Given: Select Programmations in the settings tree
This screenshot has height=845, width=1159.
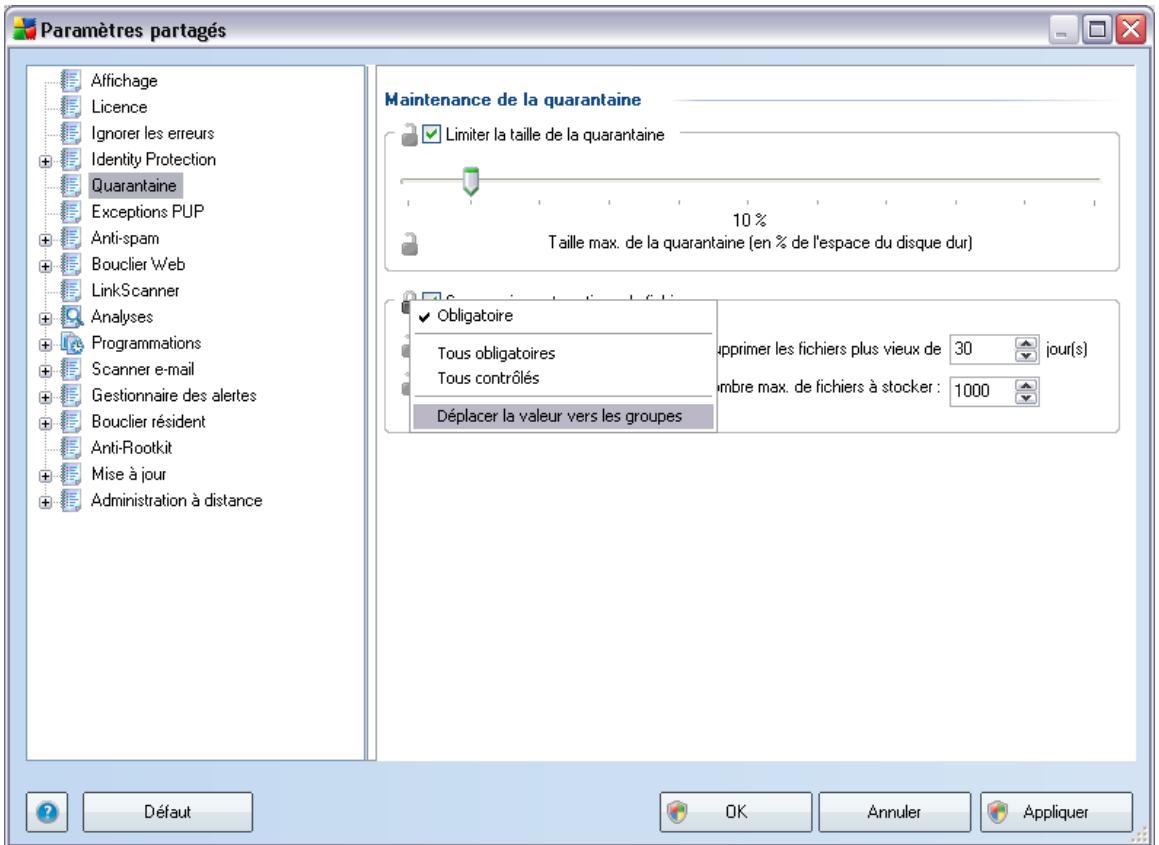Looking at the screenshot, I should pyautogui.click(x=146, y=343).
